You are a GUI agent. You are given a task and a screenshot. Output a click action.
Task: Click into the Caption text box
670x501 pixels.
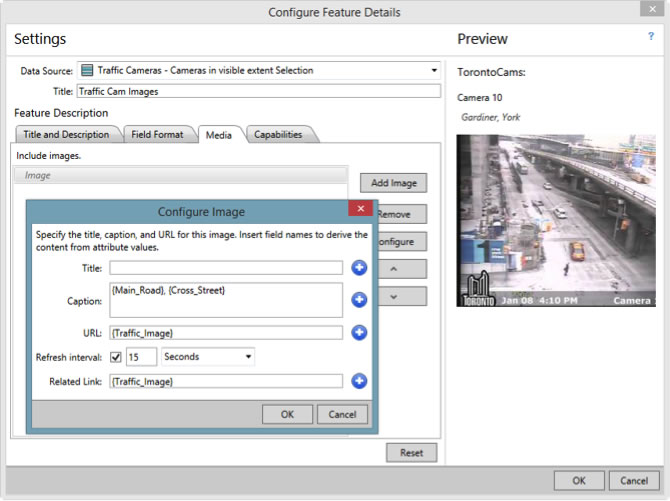226,300
